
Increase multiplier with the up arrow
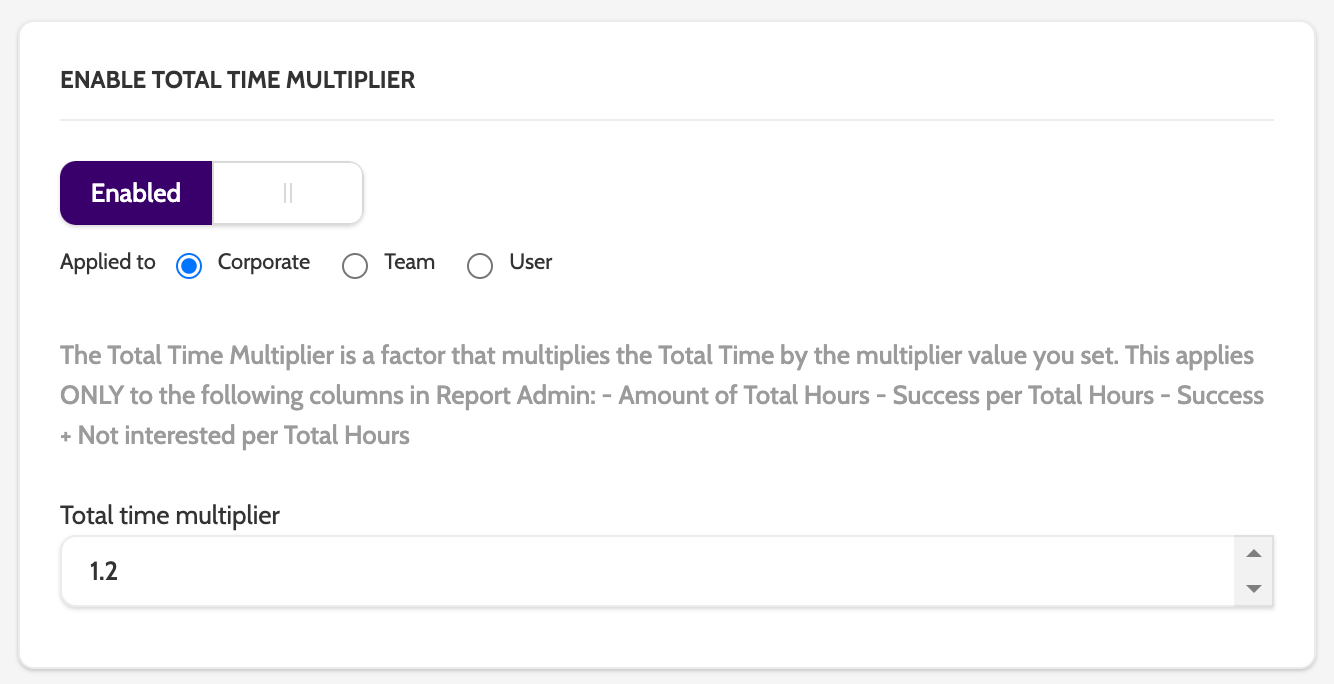click(1254, 553)
